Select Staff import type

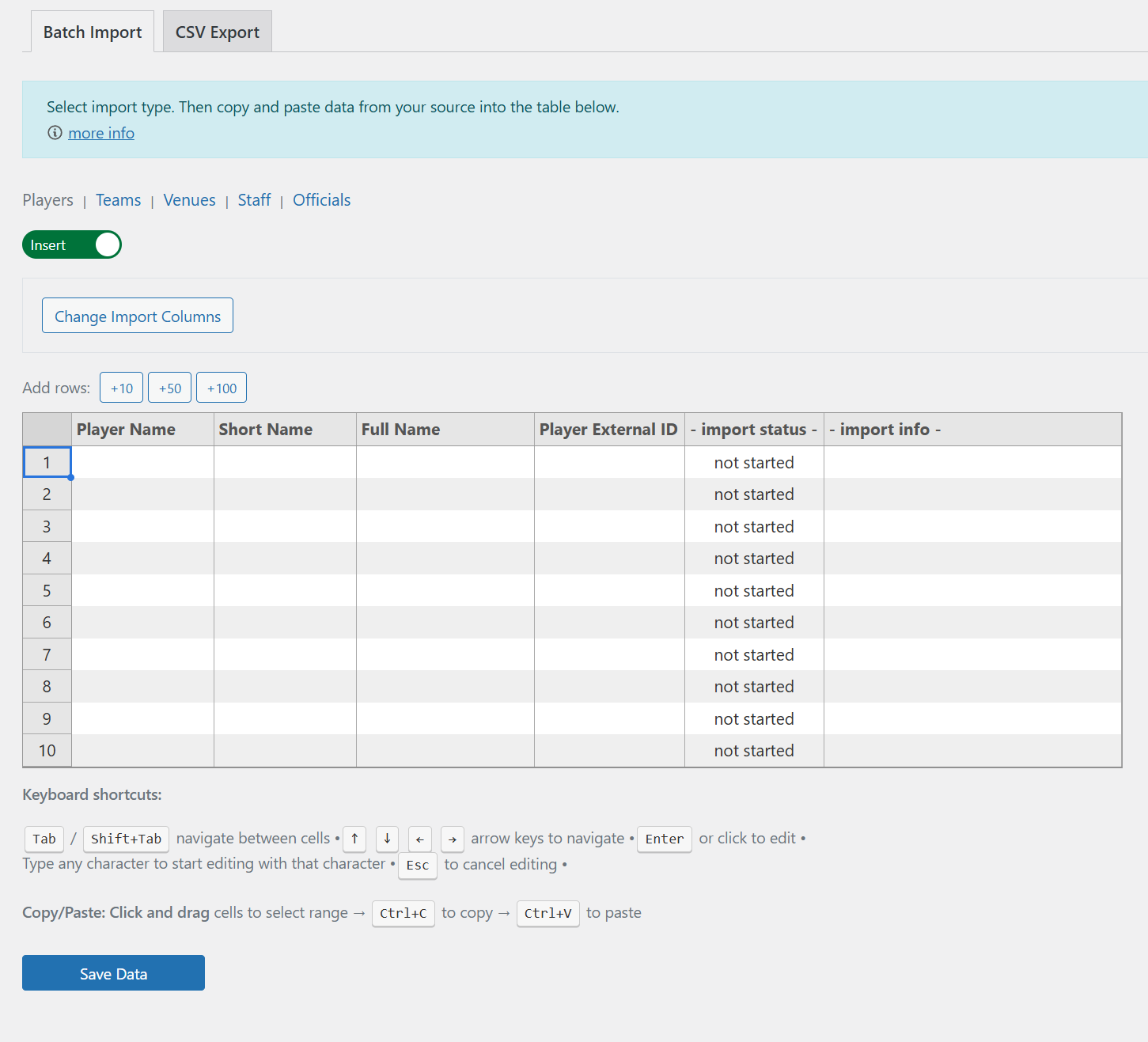click(x=254, y=200)
